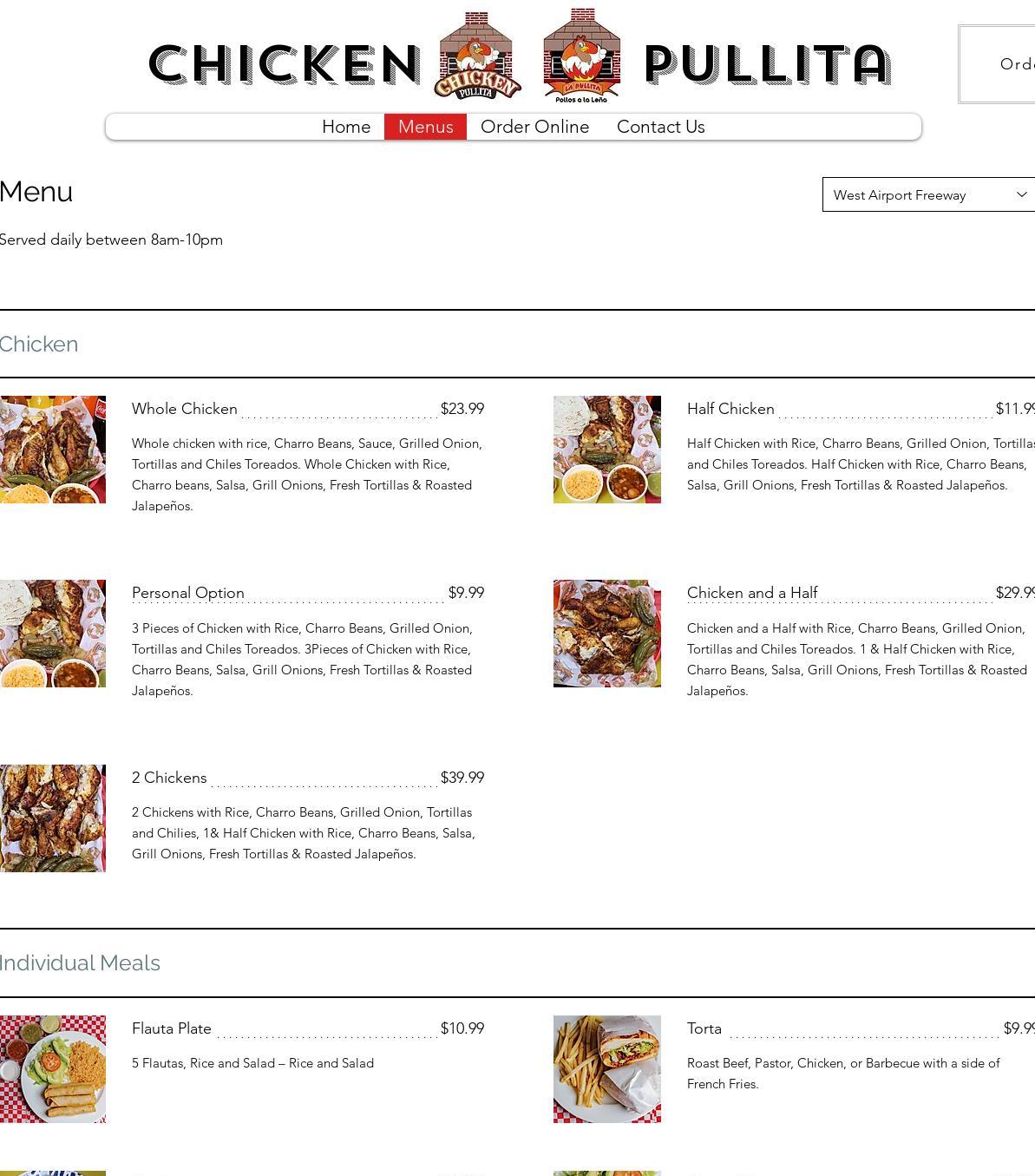Click the Order button at top right
This screenshot has height=1176, width=1035.
click(x=998, y=64)
